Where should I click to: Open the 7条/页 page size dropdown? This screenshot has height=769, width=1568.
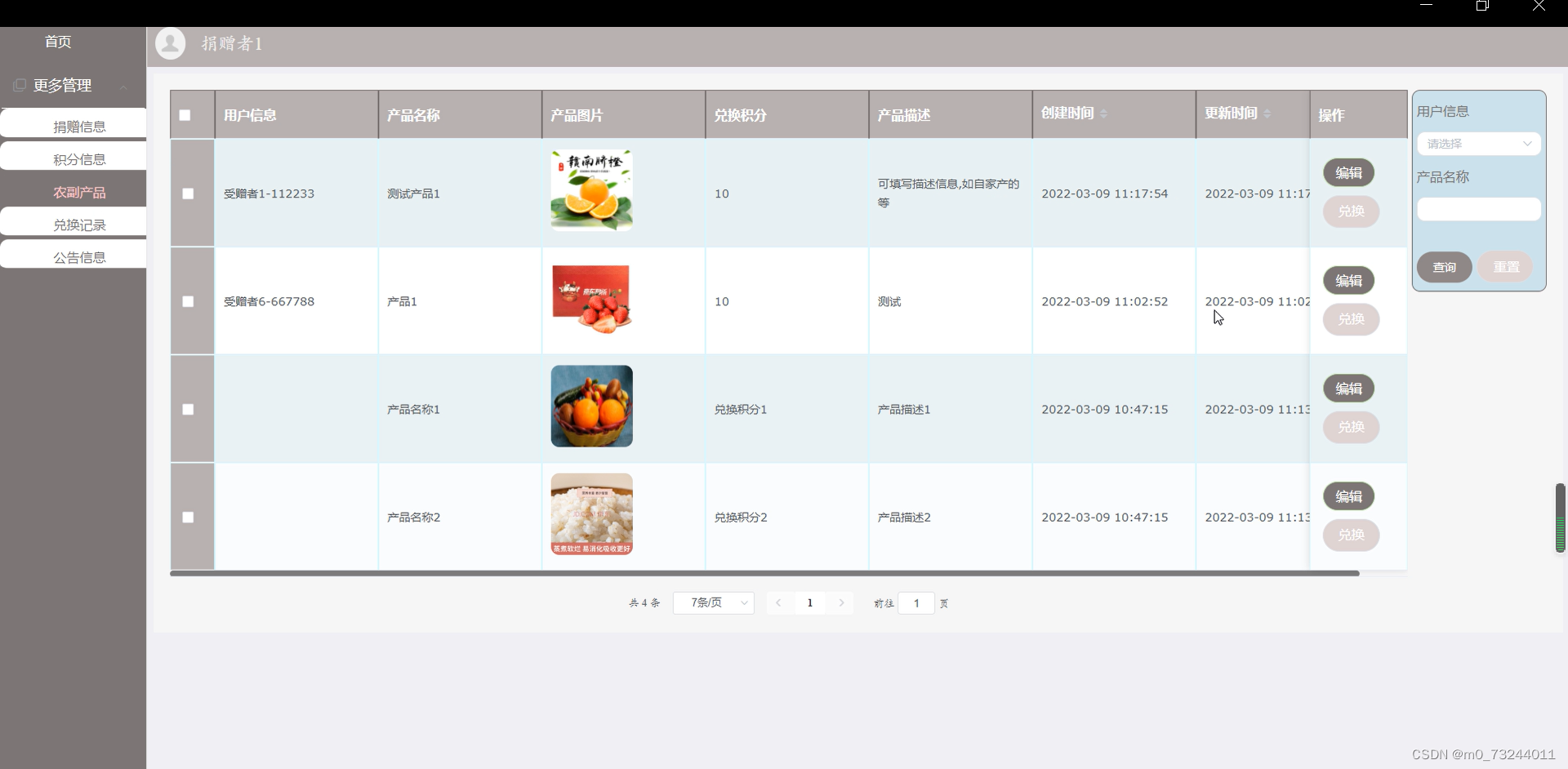[x=713, y=603]
